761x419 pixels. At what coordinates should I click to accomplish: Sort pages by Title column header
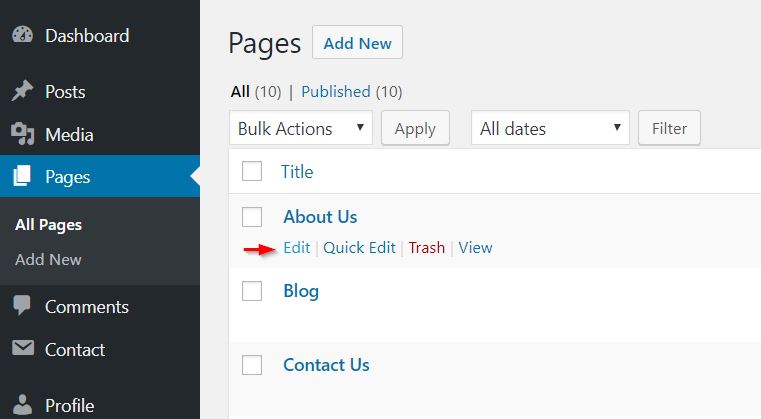tap(297, 172)
